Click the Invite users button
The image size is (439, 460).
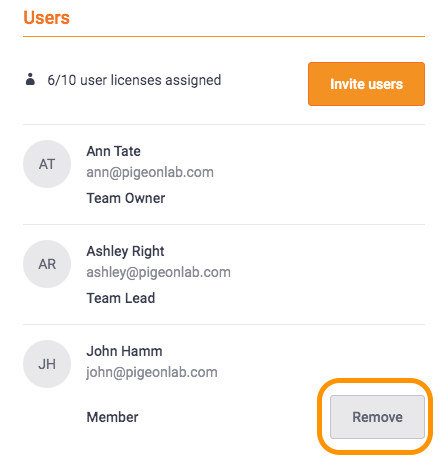click(x=366, y=84)
